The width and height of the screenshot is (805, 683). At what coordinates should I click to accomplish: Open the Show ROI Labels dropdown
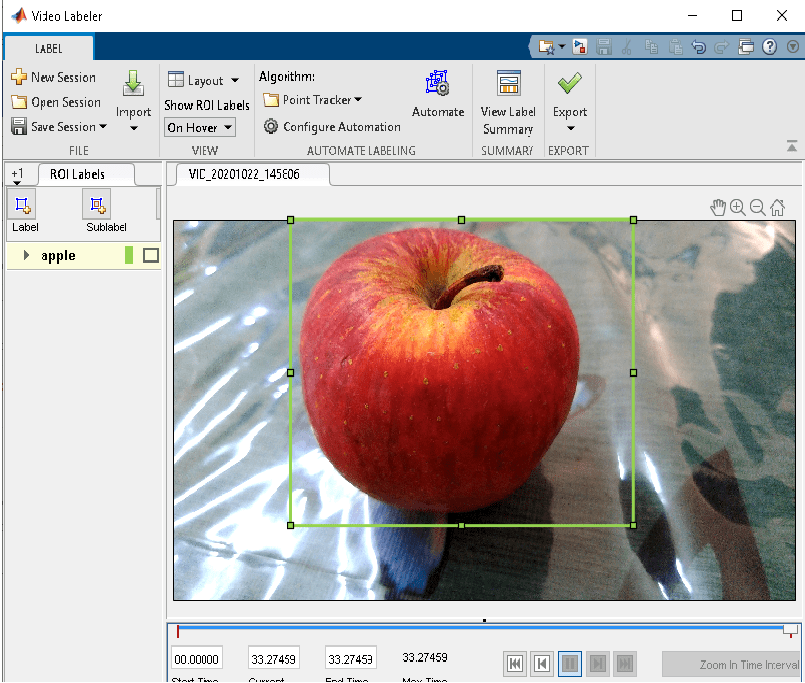pyautogui.click(x=199, y=127)
